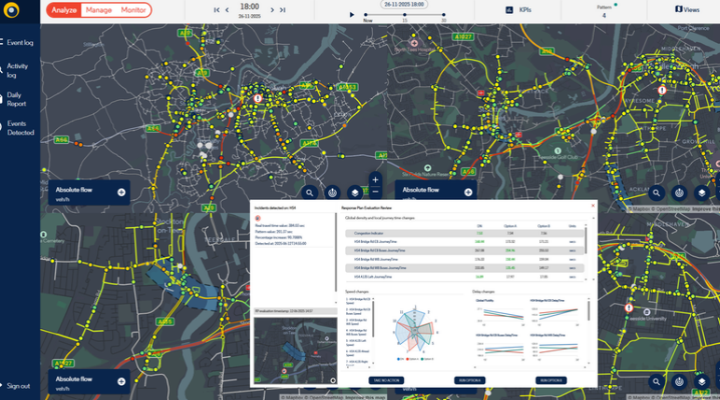Jump to last time step

tap(283, 10)
